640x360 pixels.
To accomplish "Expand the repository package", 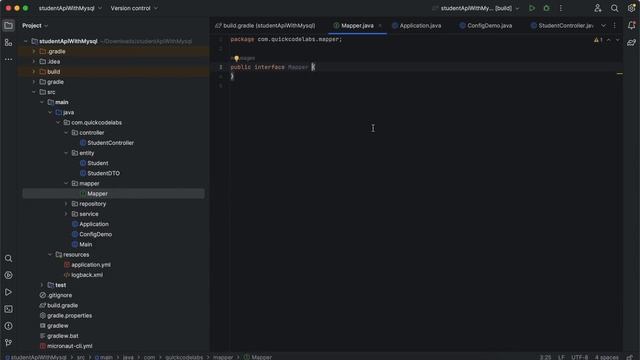I will tap(66, 204).
